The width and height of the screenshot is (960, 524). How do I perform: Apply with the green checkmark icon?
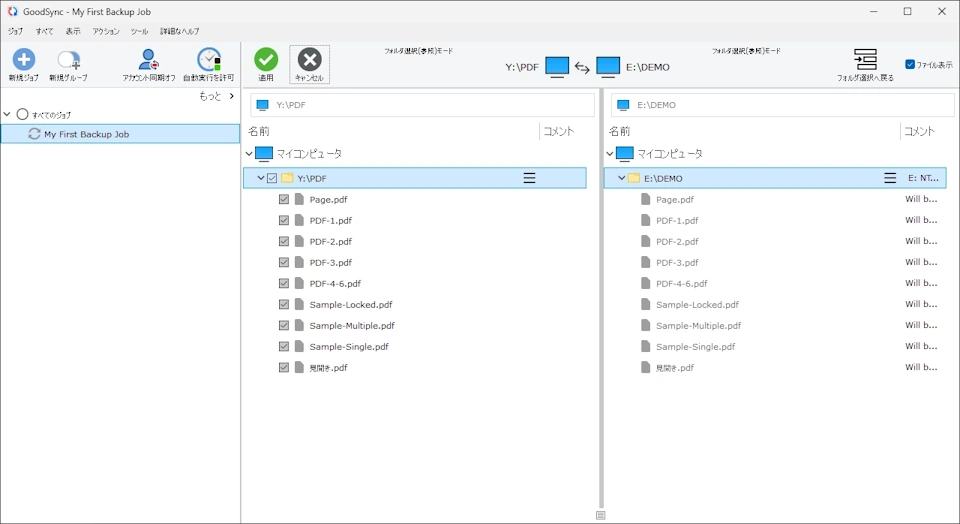pyautogui.click(x=266, y=59)
